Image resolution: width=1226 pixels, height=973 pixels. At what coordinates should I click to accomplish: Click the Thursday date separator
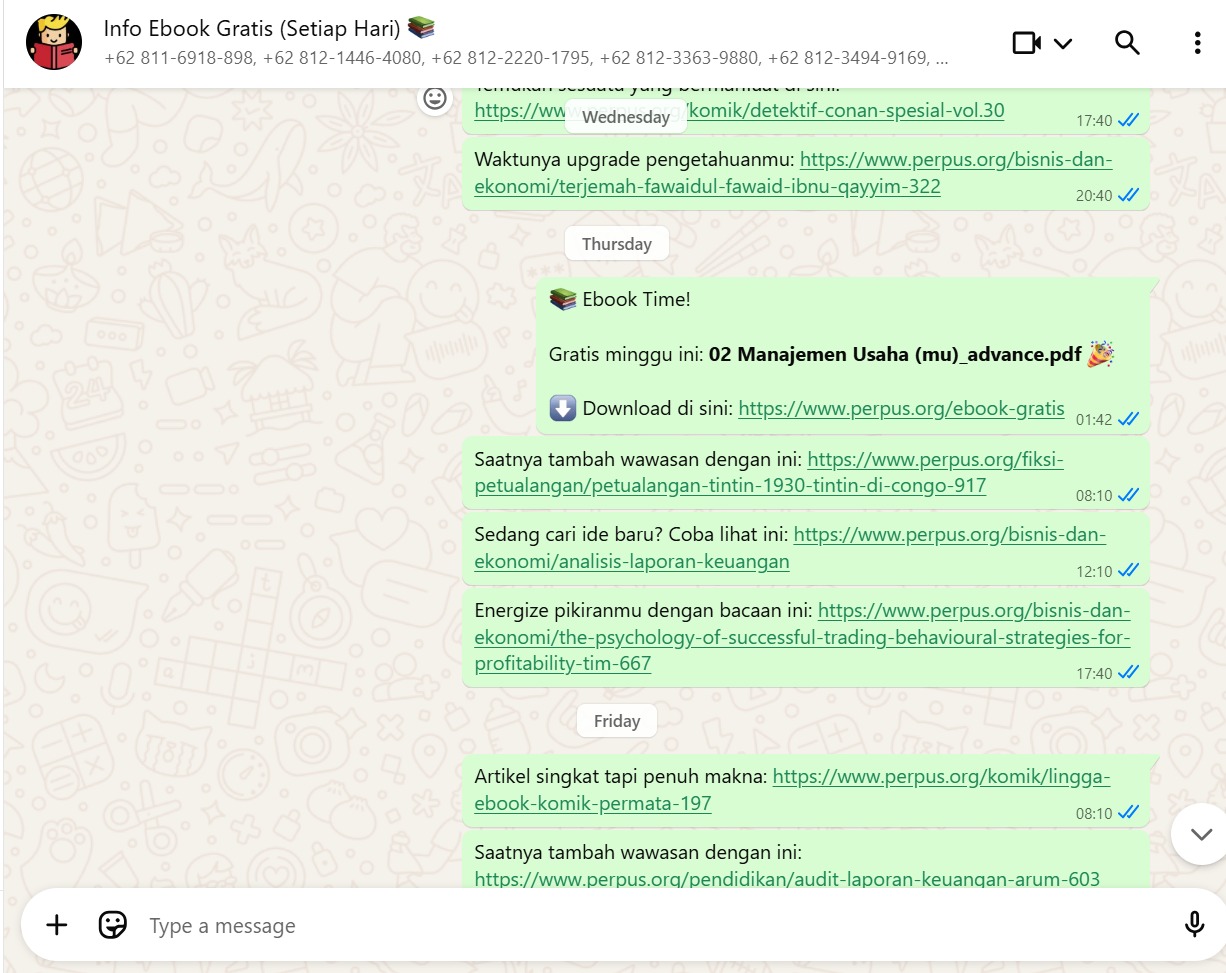coord(617,244)
